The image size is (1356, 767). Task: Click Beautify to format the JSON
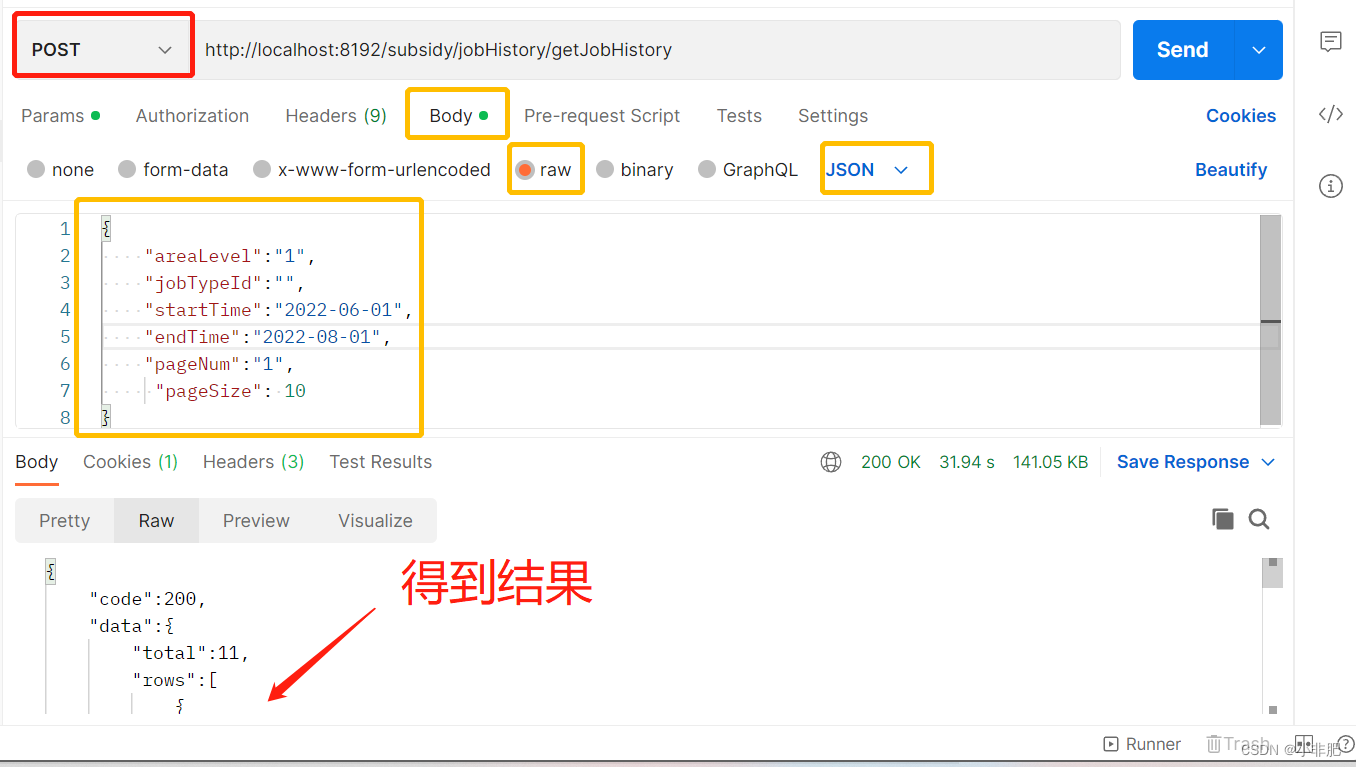(1231, 170)
